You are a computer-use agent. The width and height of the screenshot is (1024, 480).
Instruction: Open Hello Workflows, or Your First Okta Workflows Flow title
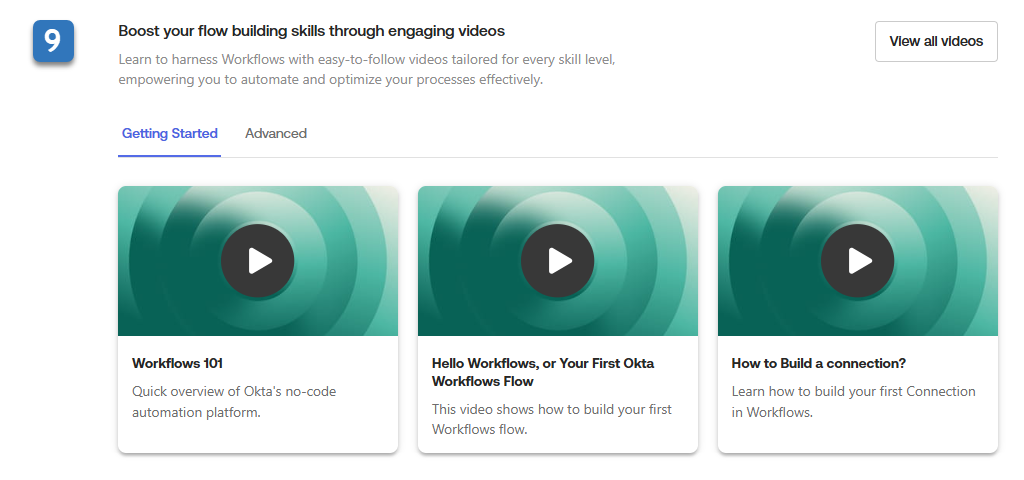pos(542,372)
